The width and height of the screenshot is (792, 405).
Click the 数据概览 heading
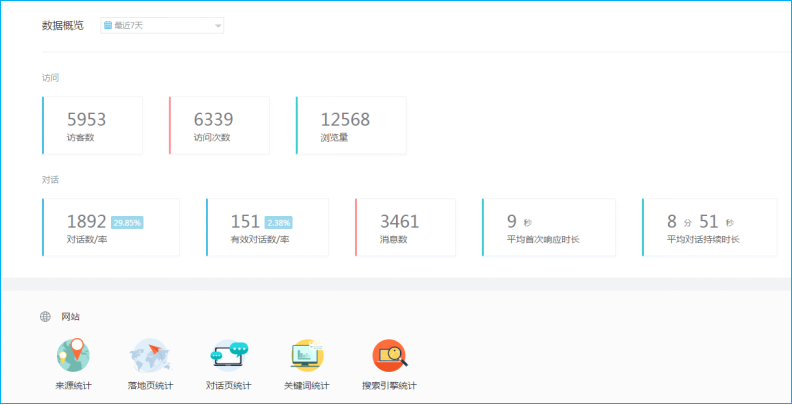tap(63, 25)
